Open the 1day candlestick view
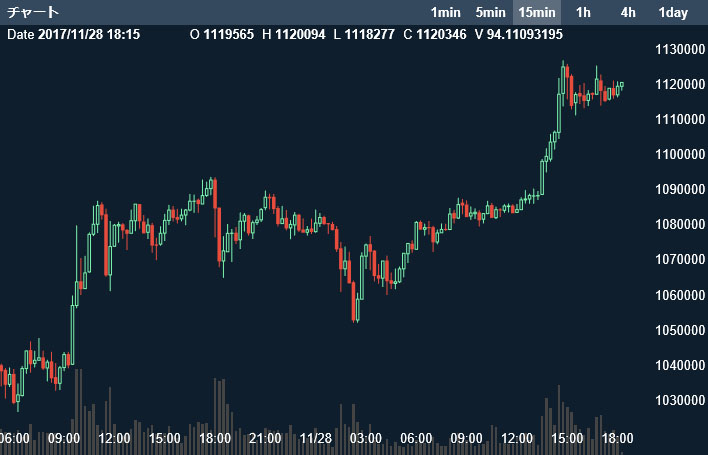The height and width of the screenshot is (455, 708). (x=673, y=13)
